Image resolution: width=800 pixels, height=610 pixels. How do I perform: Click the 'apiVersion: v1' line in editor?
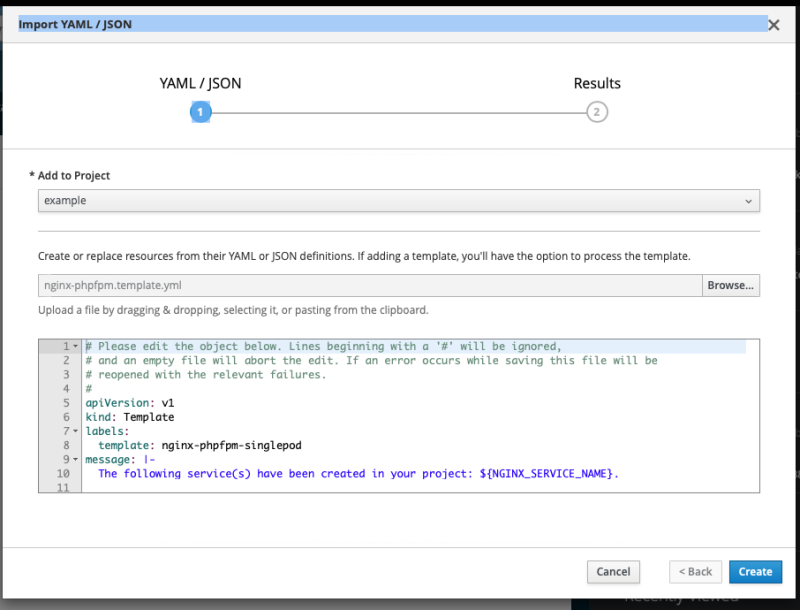click(x=130, y=403)
